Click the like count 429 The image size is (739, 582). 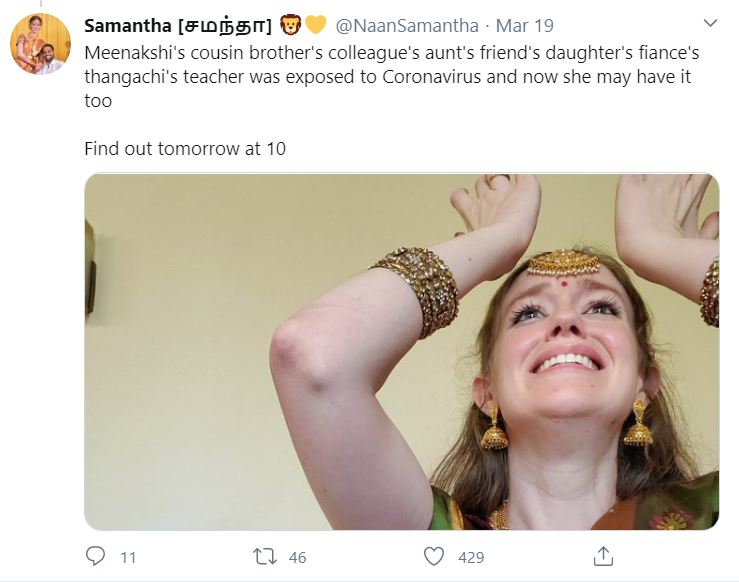(471, 557)
